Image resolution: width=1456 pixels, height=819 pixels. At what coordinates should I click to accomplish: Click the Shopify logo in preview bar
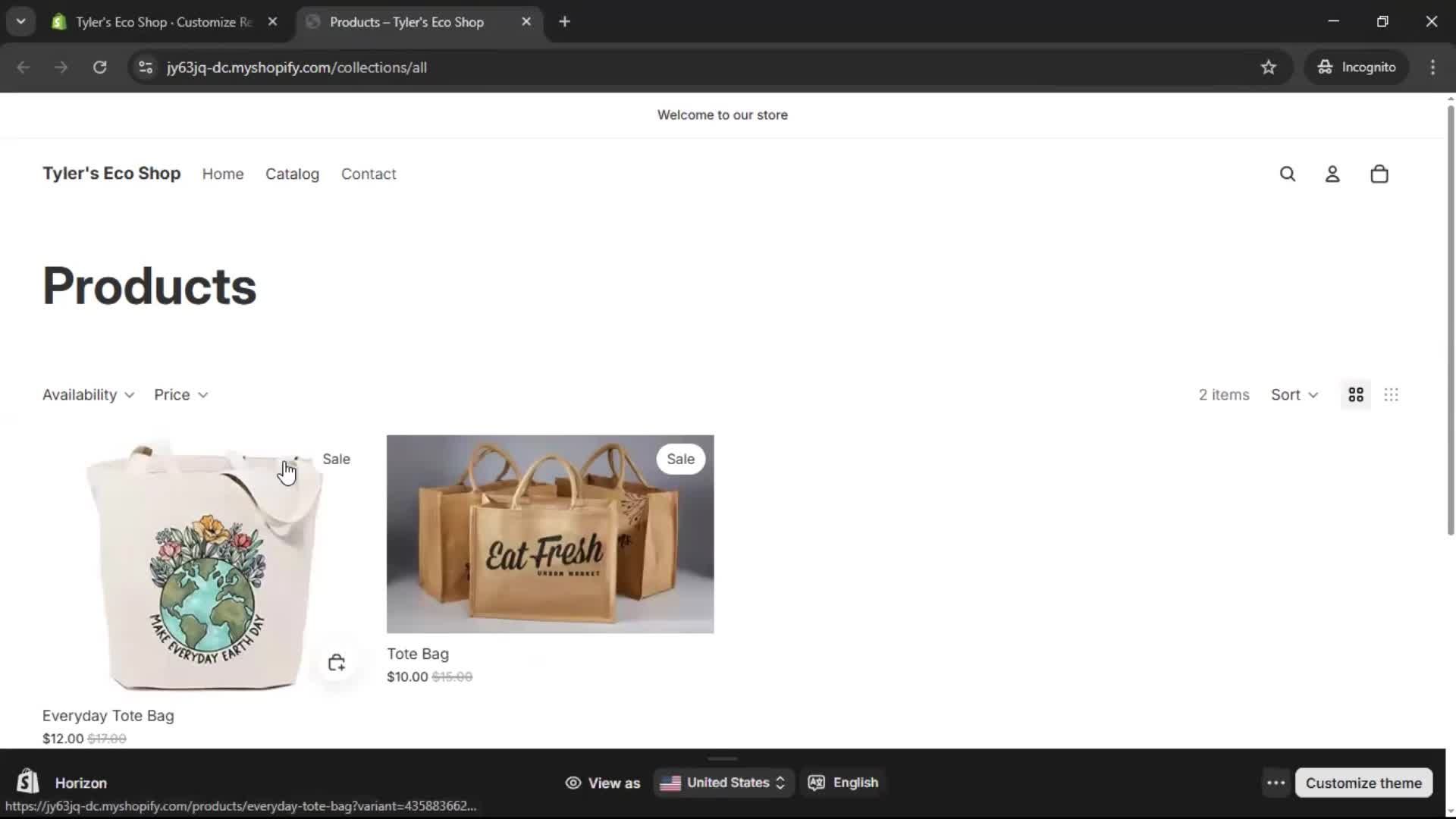tap(28, 782)
